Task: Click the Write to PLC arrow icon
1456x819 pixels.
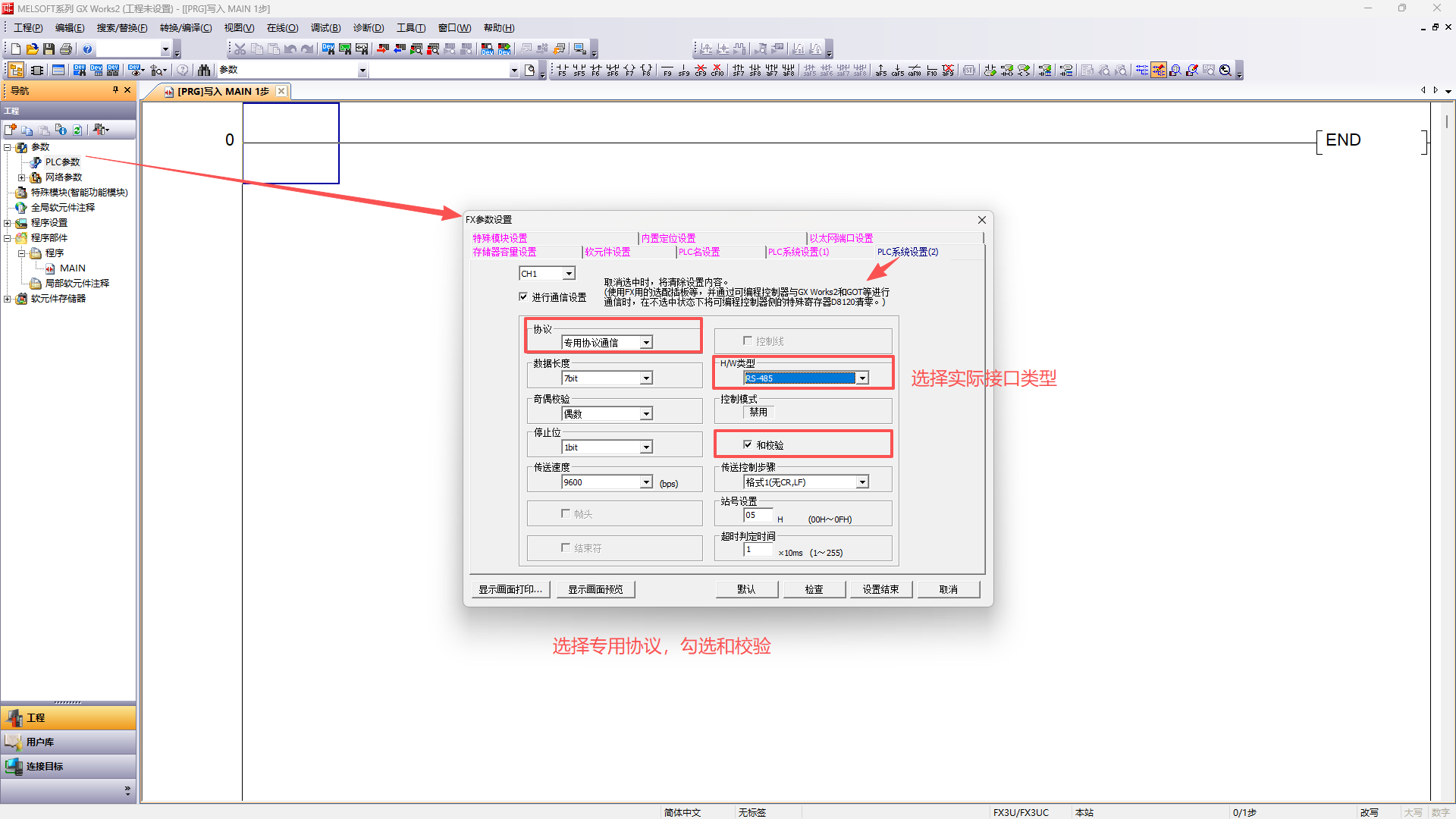Action: click(x=383, y=49)
